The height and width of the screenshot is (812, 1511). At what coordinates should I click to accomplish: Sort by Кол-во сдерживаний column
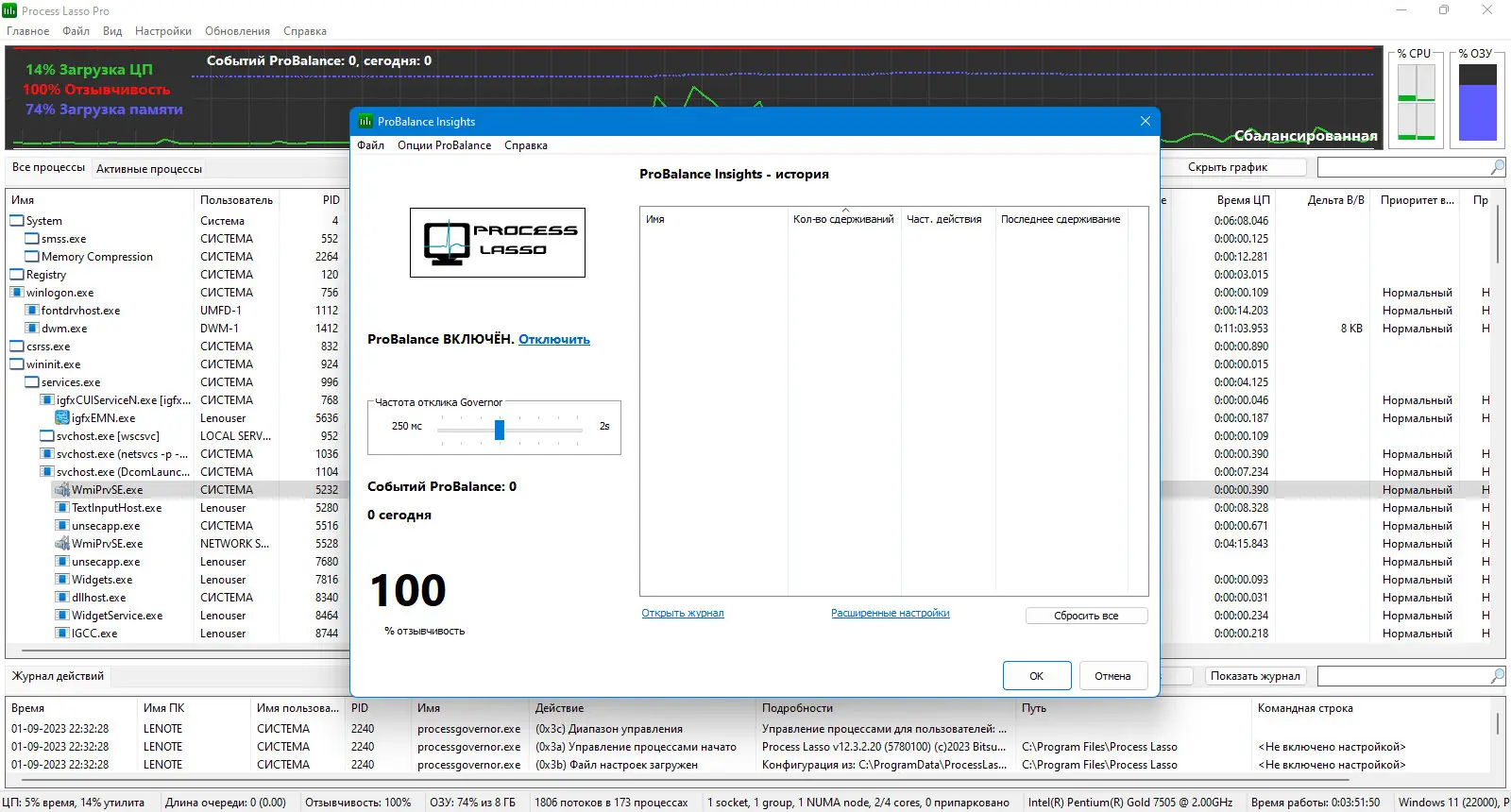point(843,219)
